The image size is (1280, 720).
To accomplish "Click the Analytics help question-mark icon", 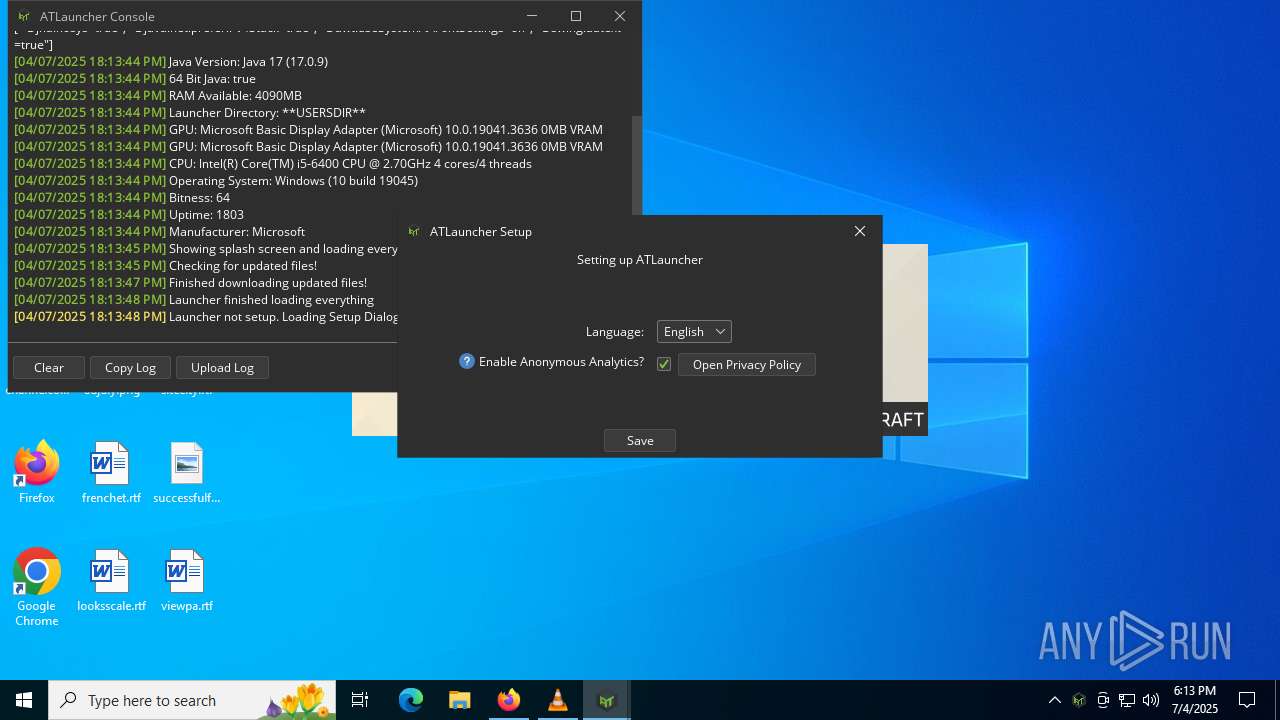I will point(466,361).
